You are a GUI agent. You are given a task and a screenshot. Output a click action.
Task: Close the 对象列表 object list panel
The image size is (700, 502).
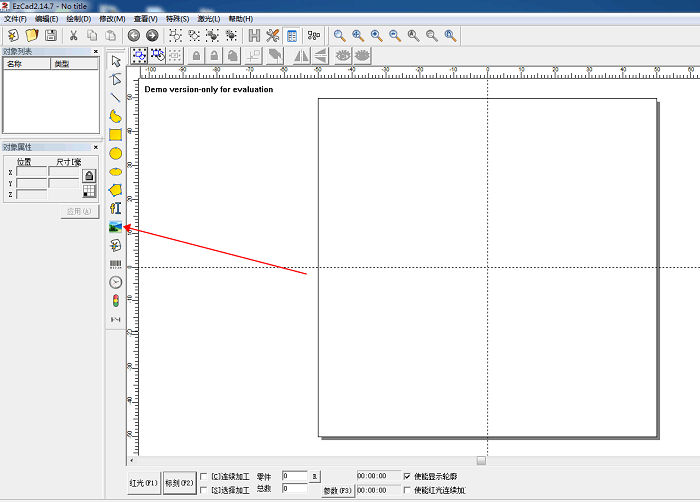coord(96,51)
